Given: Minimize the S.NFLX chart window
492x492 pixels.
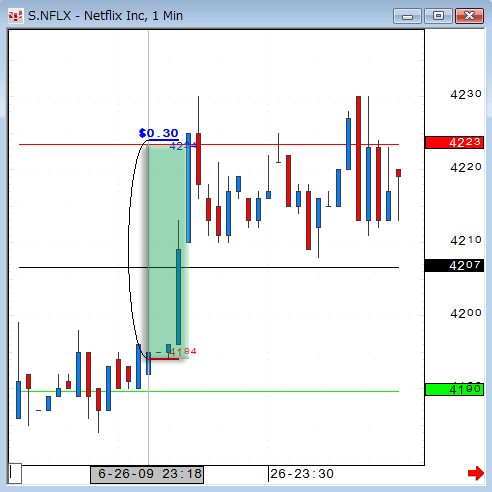Looking at the screenshot, I should (407, 16).
